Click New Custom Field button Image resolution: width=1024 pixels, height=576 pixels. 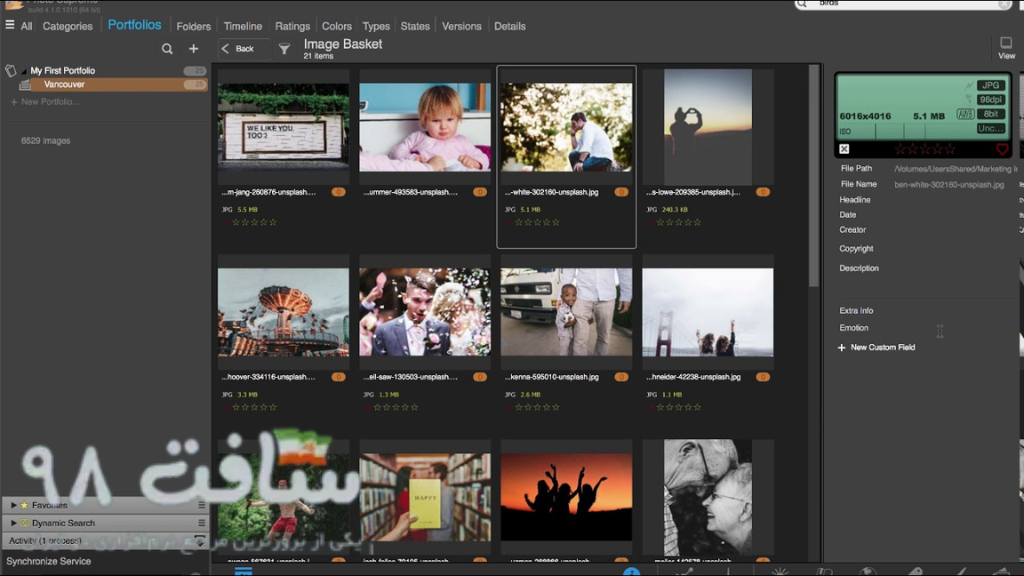876,347
